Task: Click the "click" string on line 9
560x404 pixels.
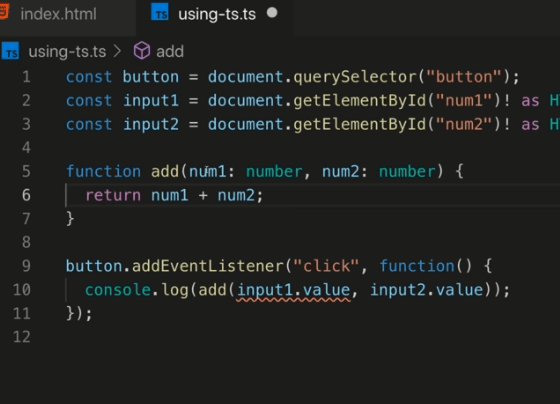Action: coord(326,266)
